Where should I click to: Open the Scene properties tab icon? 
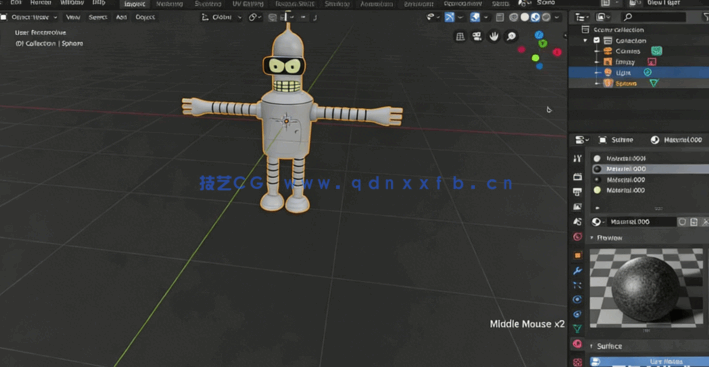coord(577,221)
